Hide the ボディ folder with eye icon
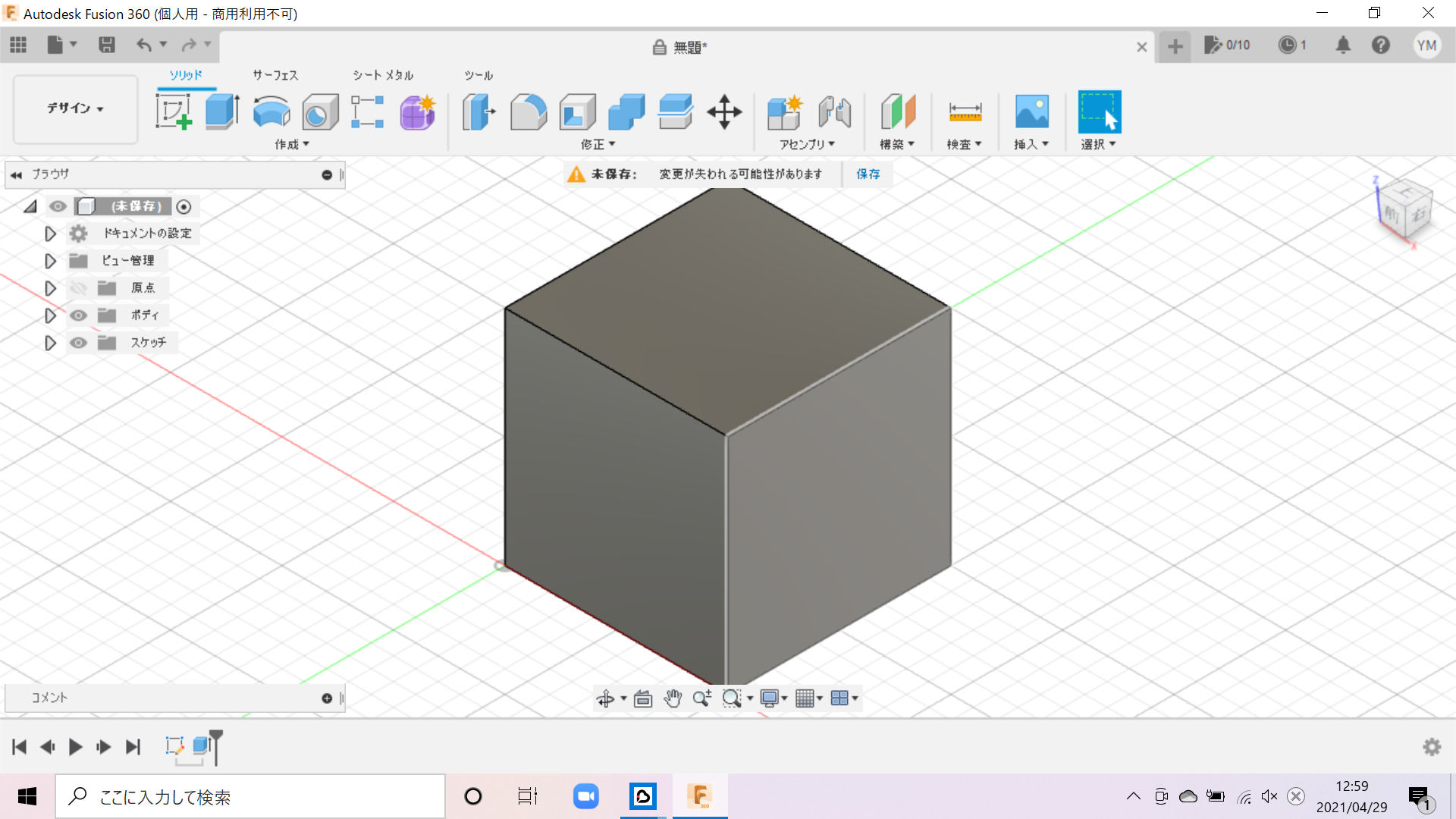The height and width of the screenshot is (819, 1456). tap(78, 315)
